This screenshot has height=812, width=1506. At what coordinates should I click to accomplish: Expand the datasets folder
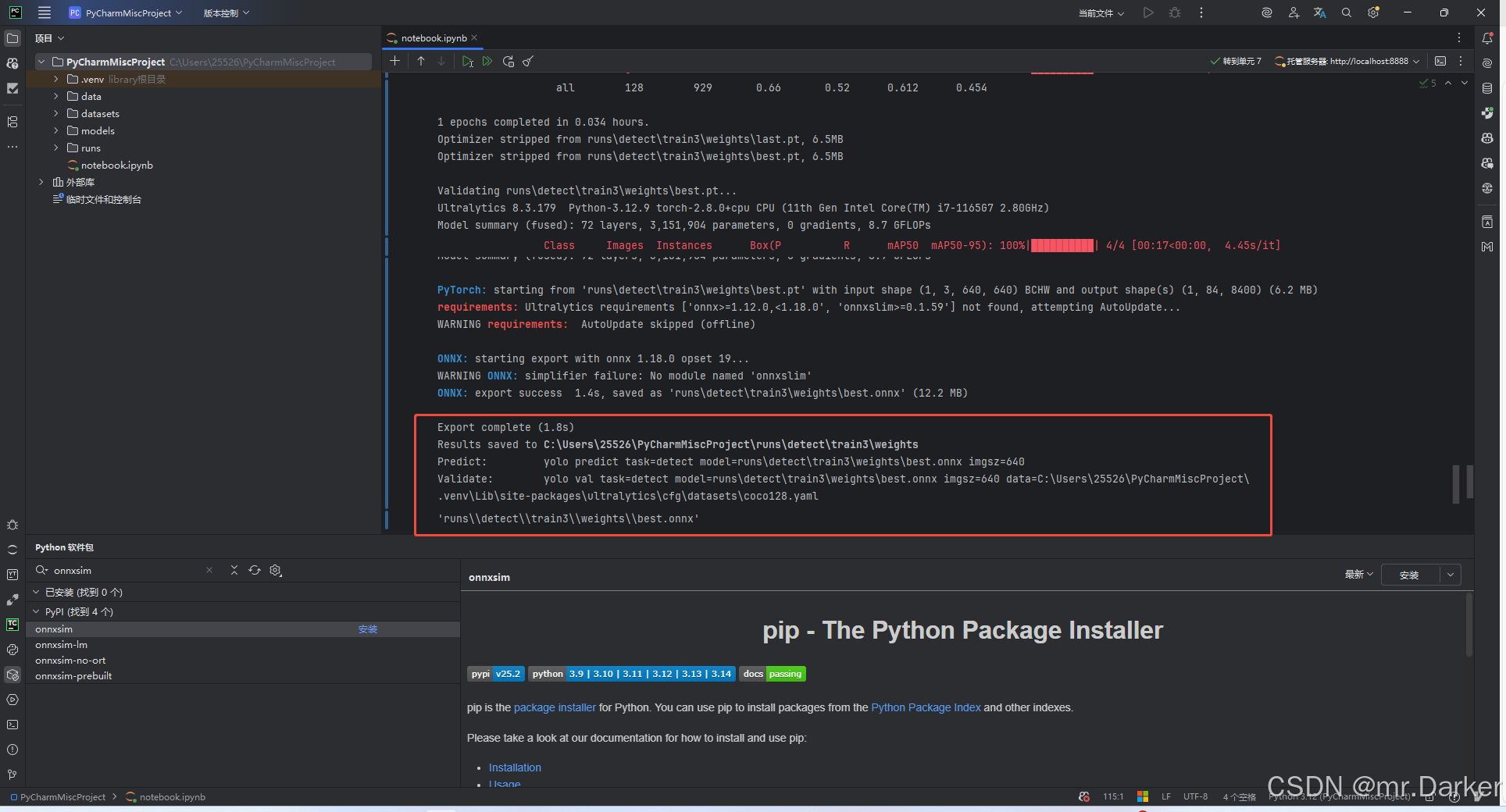[x=55, y=113]
